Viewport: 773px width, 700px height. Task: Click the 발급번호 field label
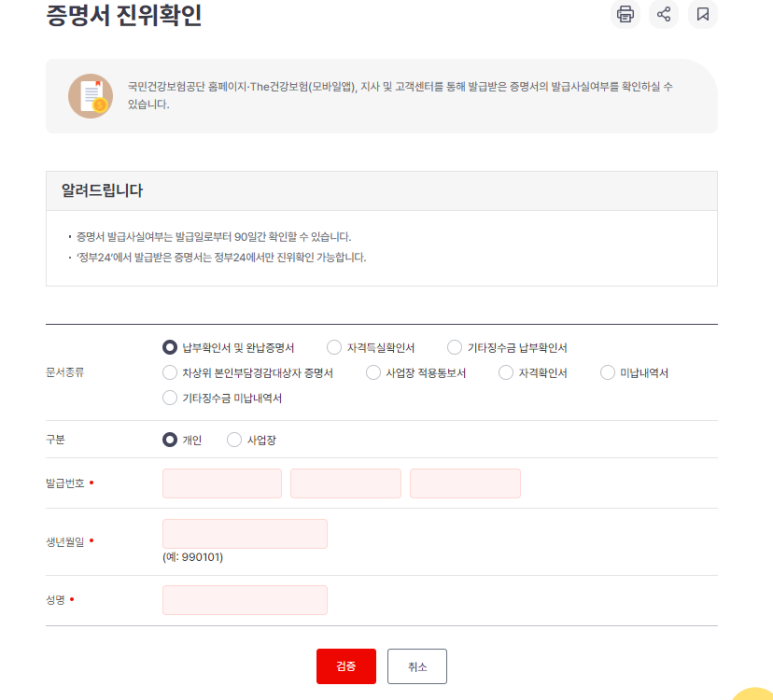tap(65, 484)
